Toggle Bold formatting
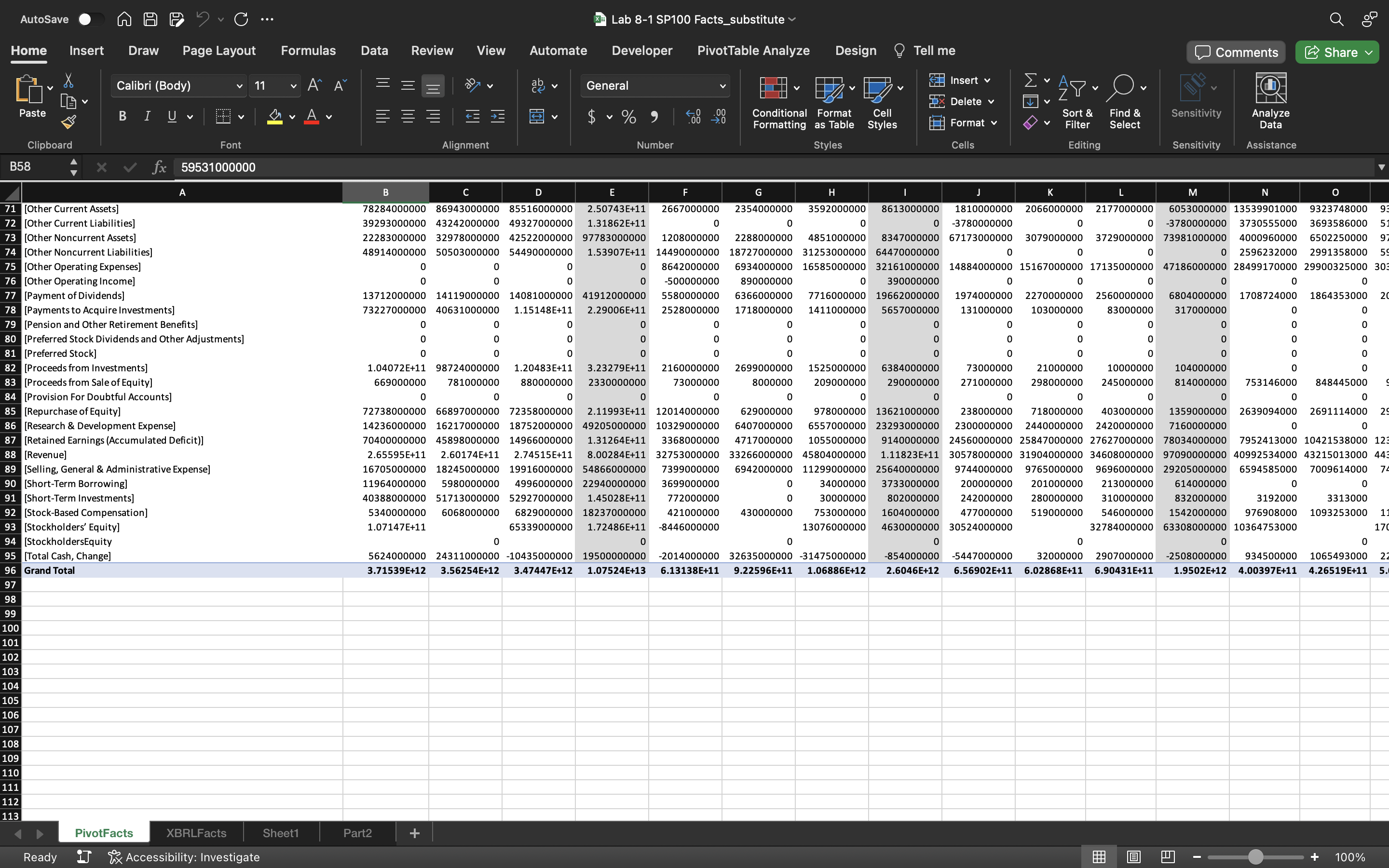 pos(122,117)
